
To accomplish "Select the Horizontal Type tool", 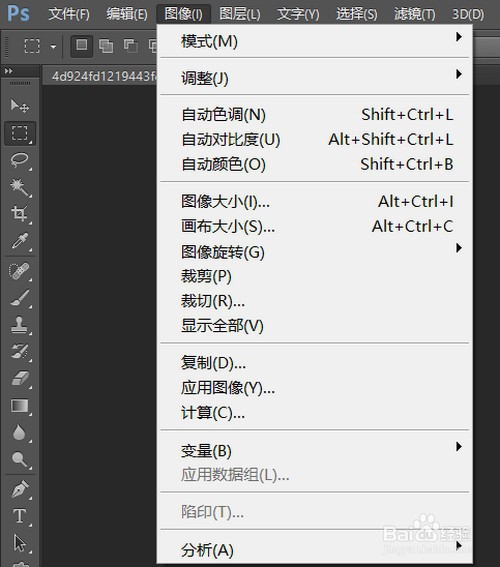I will 20,516.
